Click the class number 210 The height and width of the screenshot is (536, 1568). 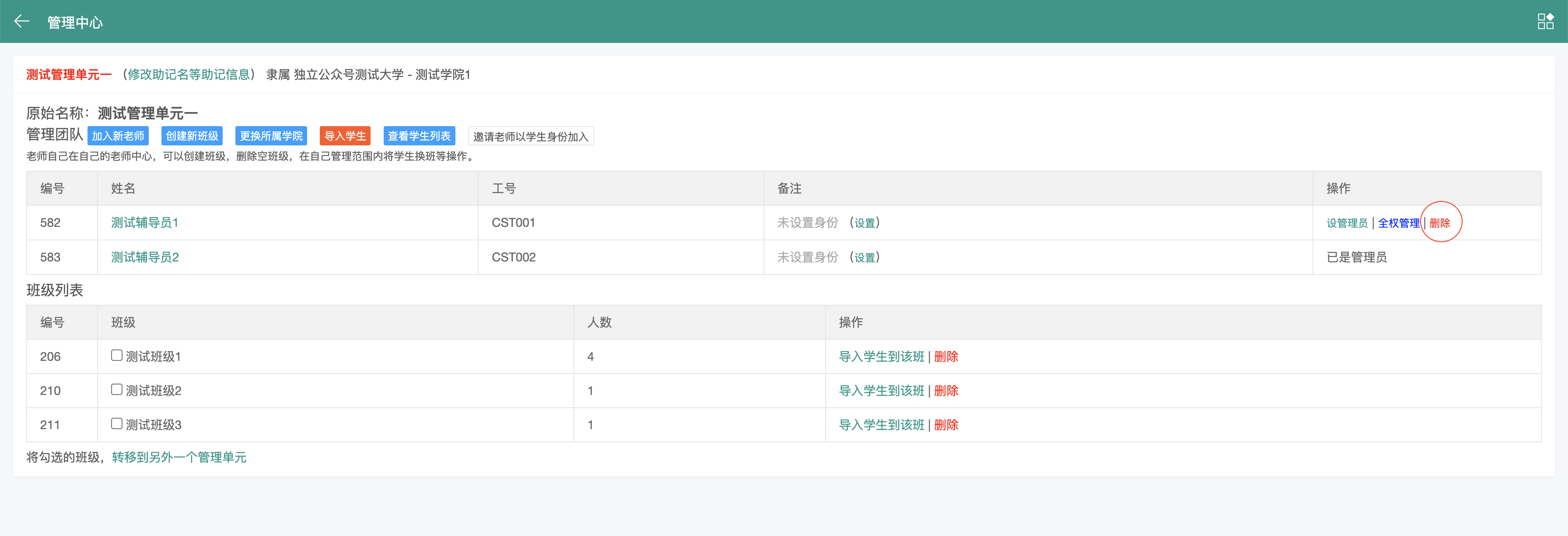(50, 391)
